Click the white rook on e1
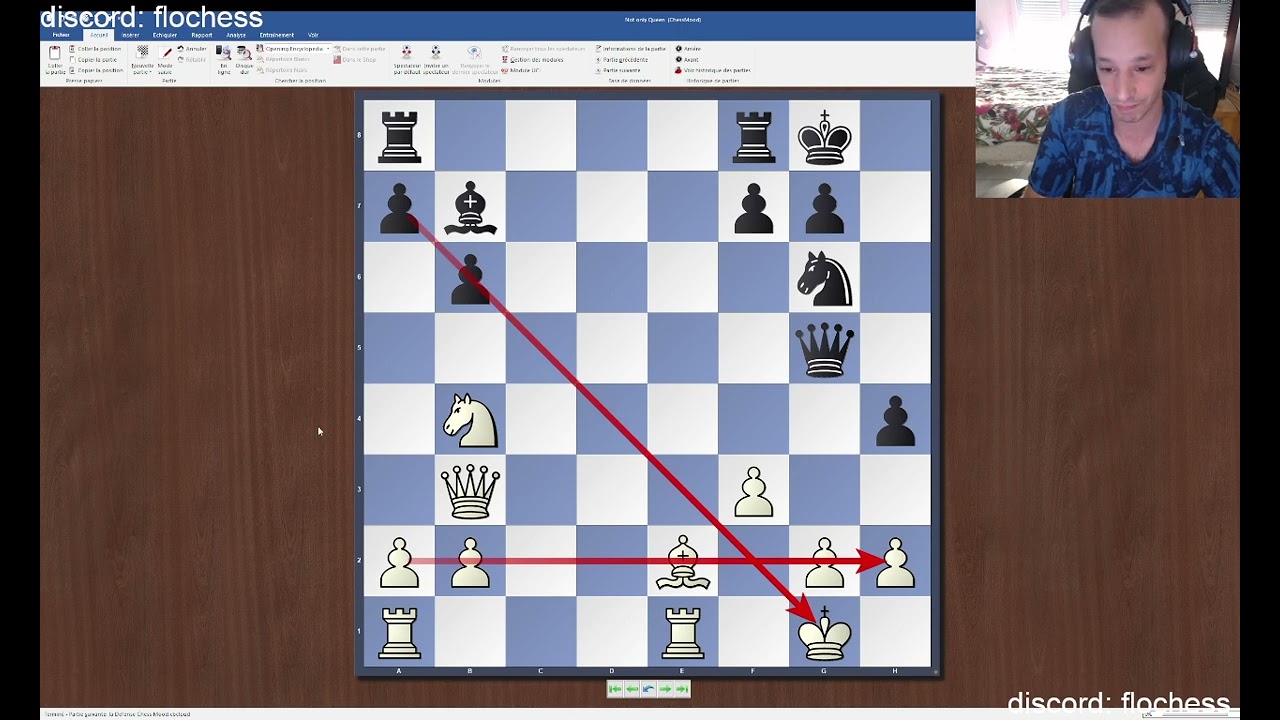This screenshot has height=720, width=1280. click(683, 634)
